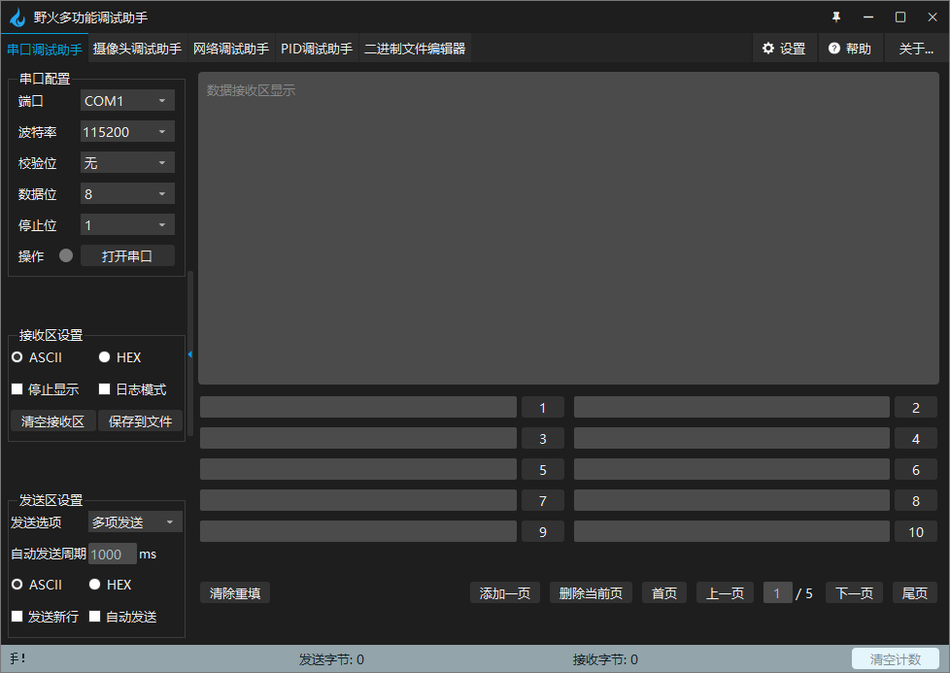Click the 自动发送周期 input field

tap(113, 554)
